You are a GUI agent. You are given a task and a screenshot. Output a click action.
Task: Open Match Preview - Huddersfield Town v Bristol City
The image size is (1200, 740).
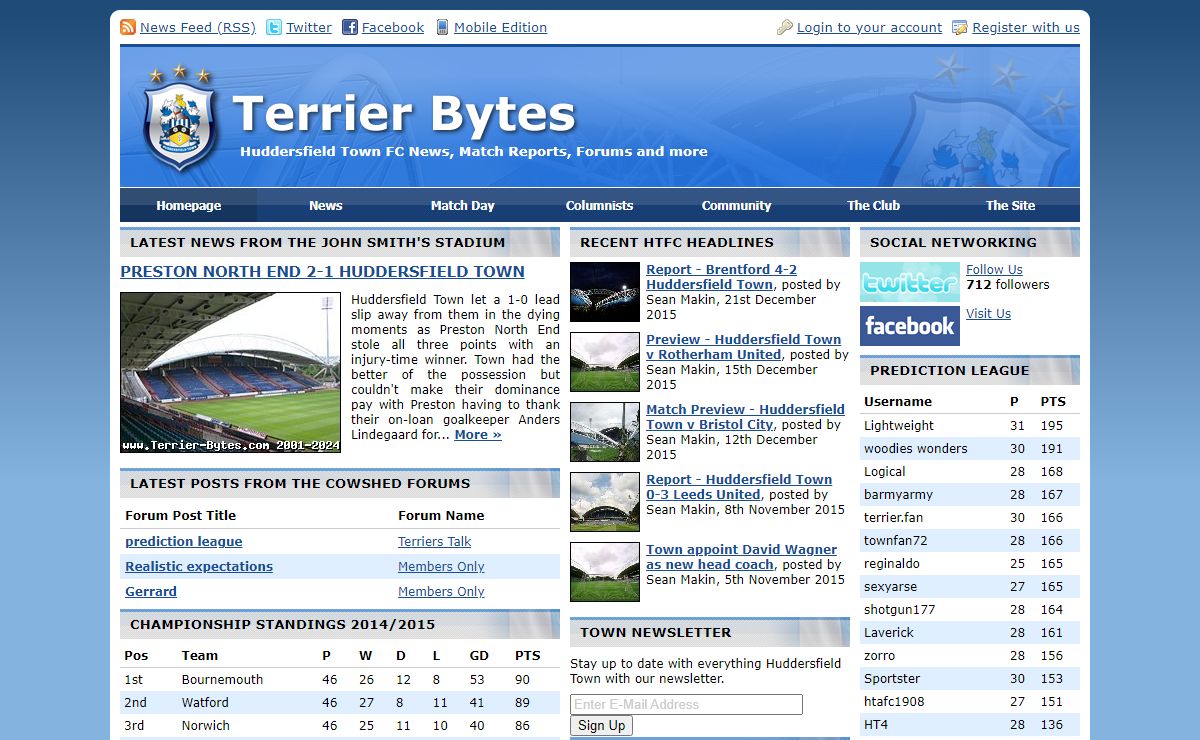tap(745, 417)
